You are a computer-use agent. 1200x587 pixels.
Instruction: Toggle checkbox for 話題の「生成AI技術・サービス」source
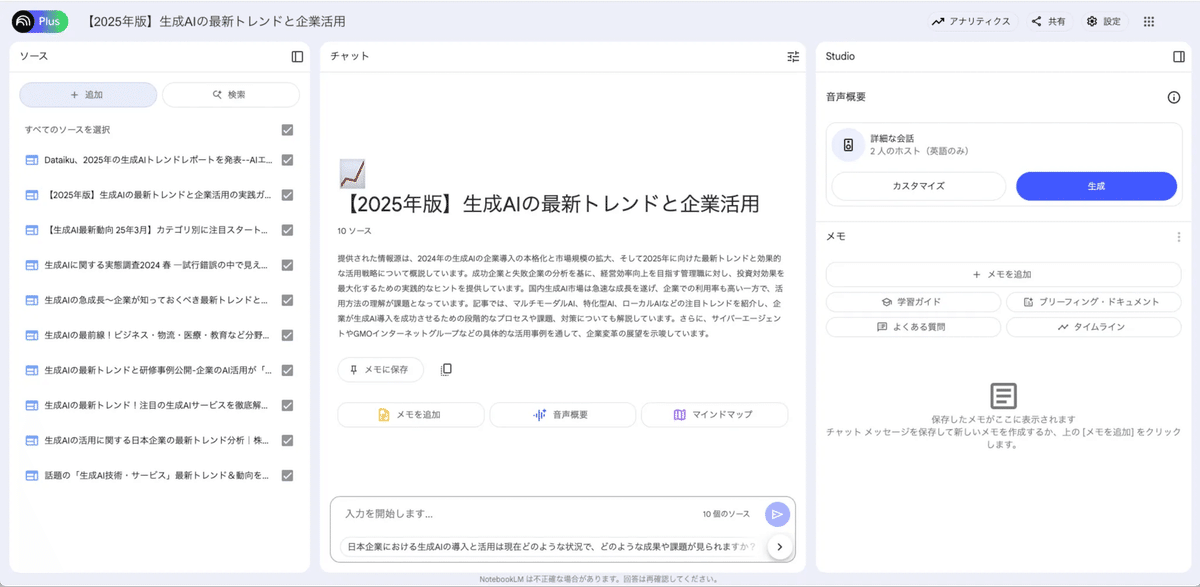pos(286,475)
